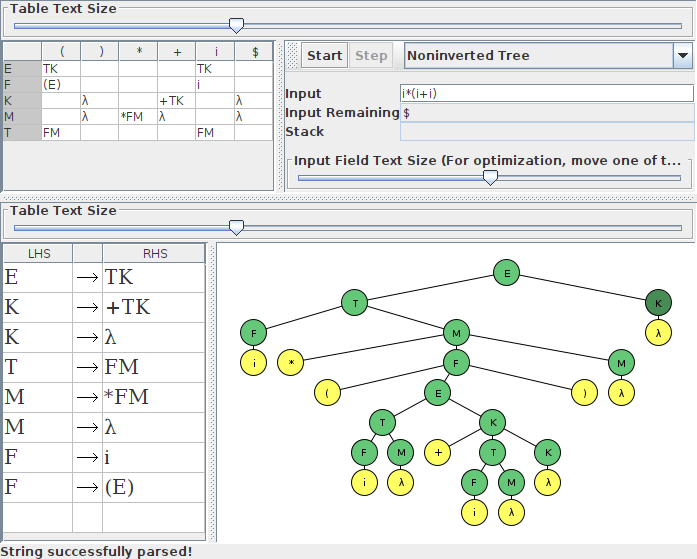The height and width of the screenshot is (559, 697).
Task: Click the root E node in the tree
Action: [506, 273]
